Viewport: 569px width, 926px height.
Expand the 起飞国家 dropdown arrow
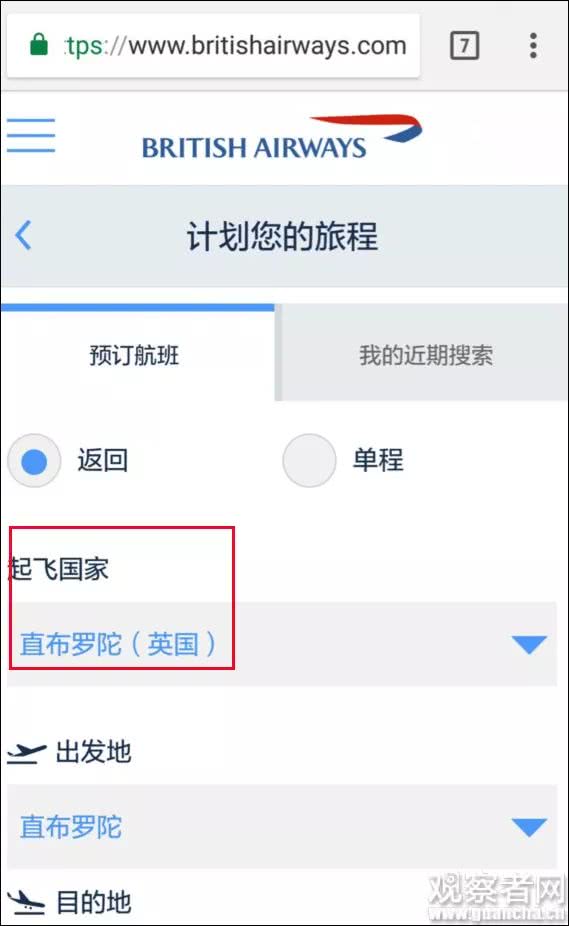[529, 644]
